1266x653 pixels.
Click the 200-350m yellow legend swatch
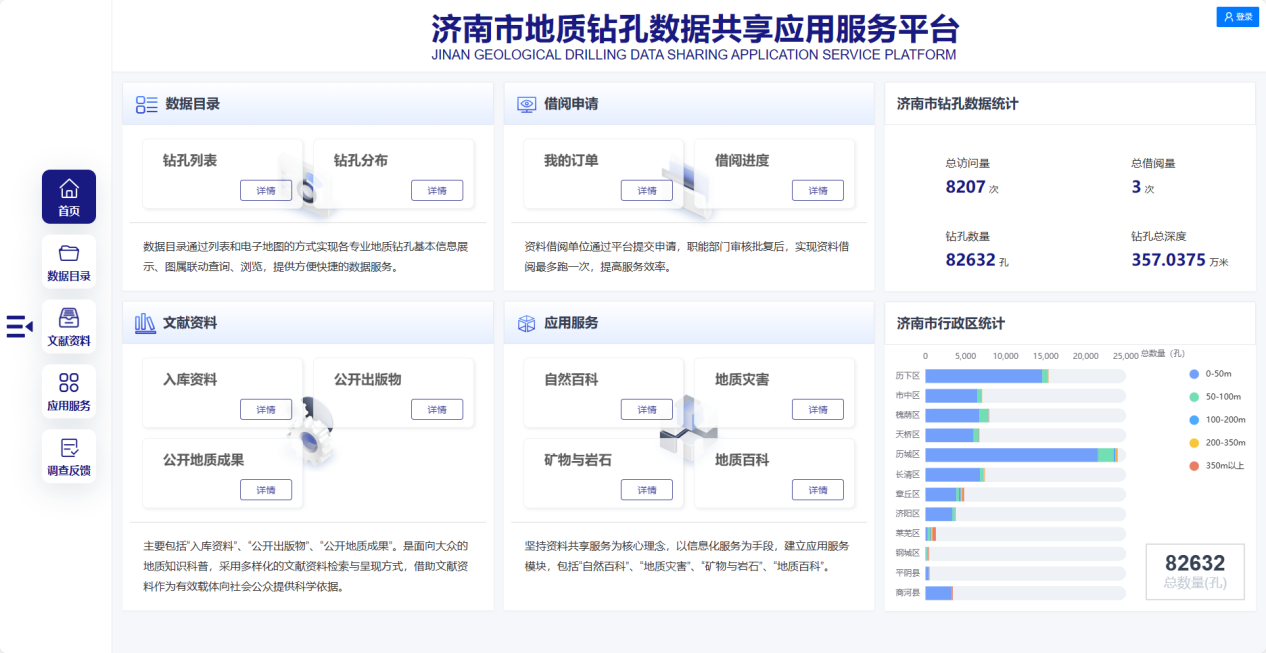click(1195, 443)
